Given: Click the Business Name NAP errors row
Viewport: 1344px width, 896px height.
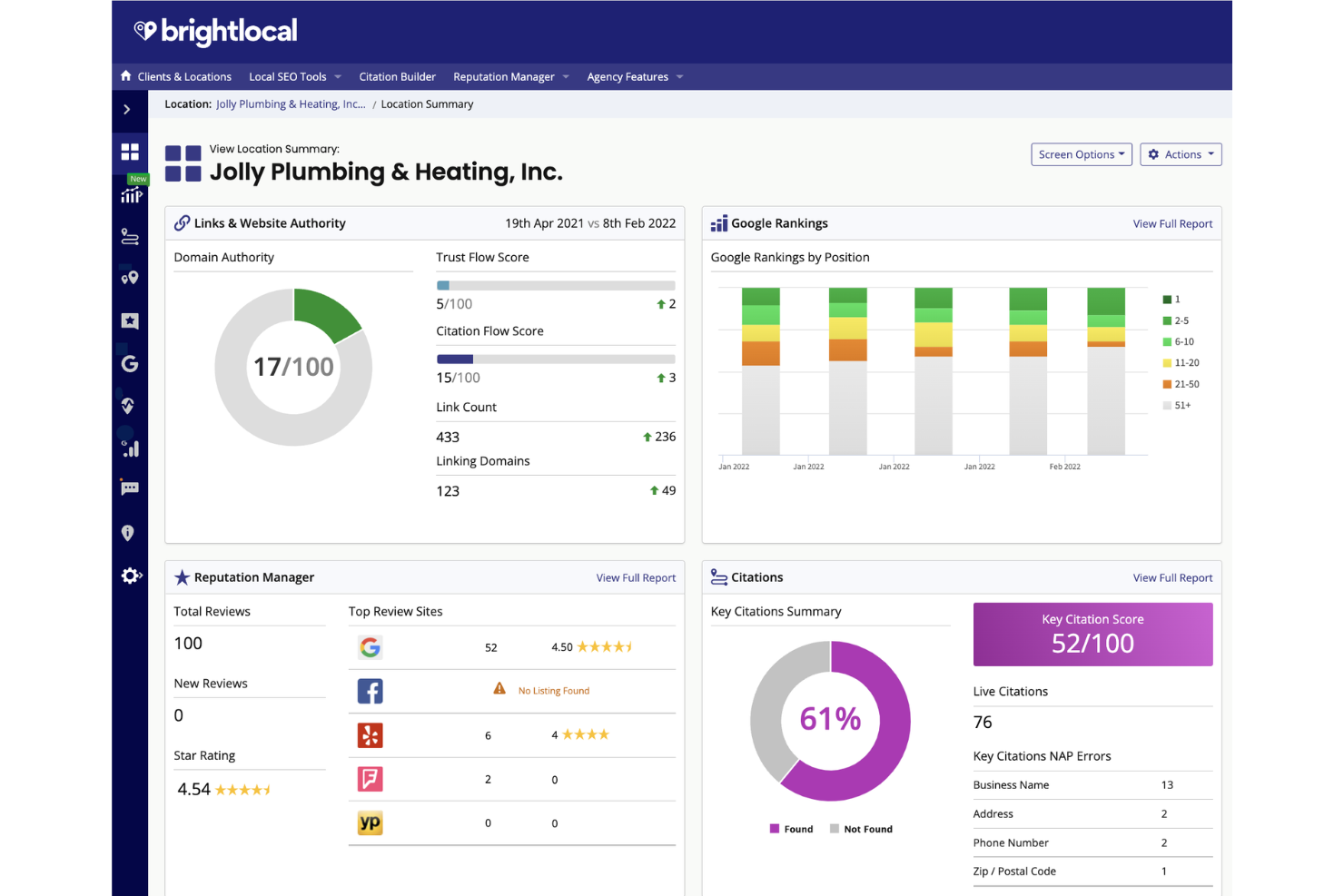Looking at the screenshot, I should click(x=1092, y=785).
